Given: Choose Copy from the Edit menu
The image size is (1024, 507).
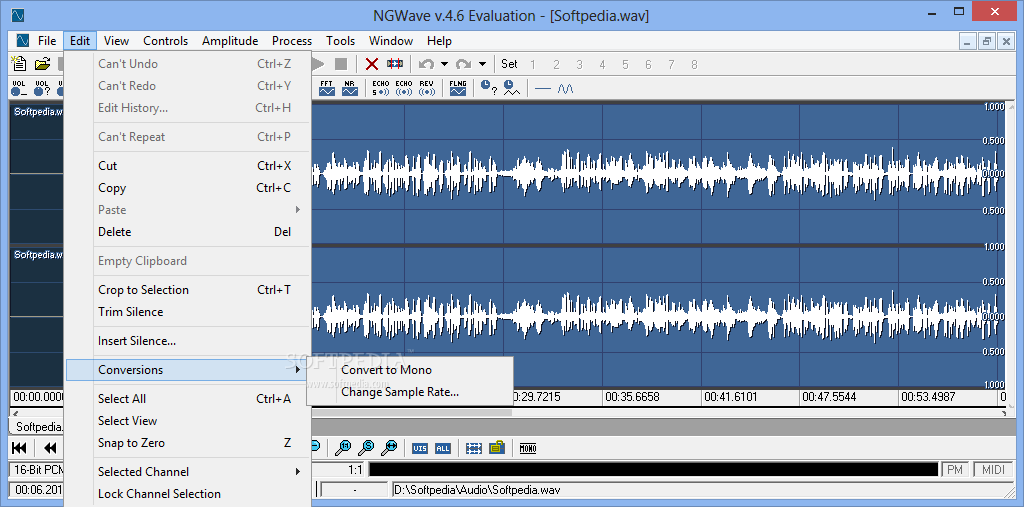Looking at the screenshot, I should click(x=187, y=188).
